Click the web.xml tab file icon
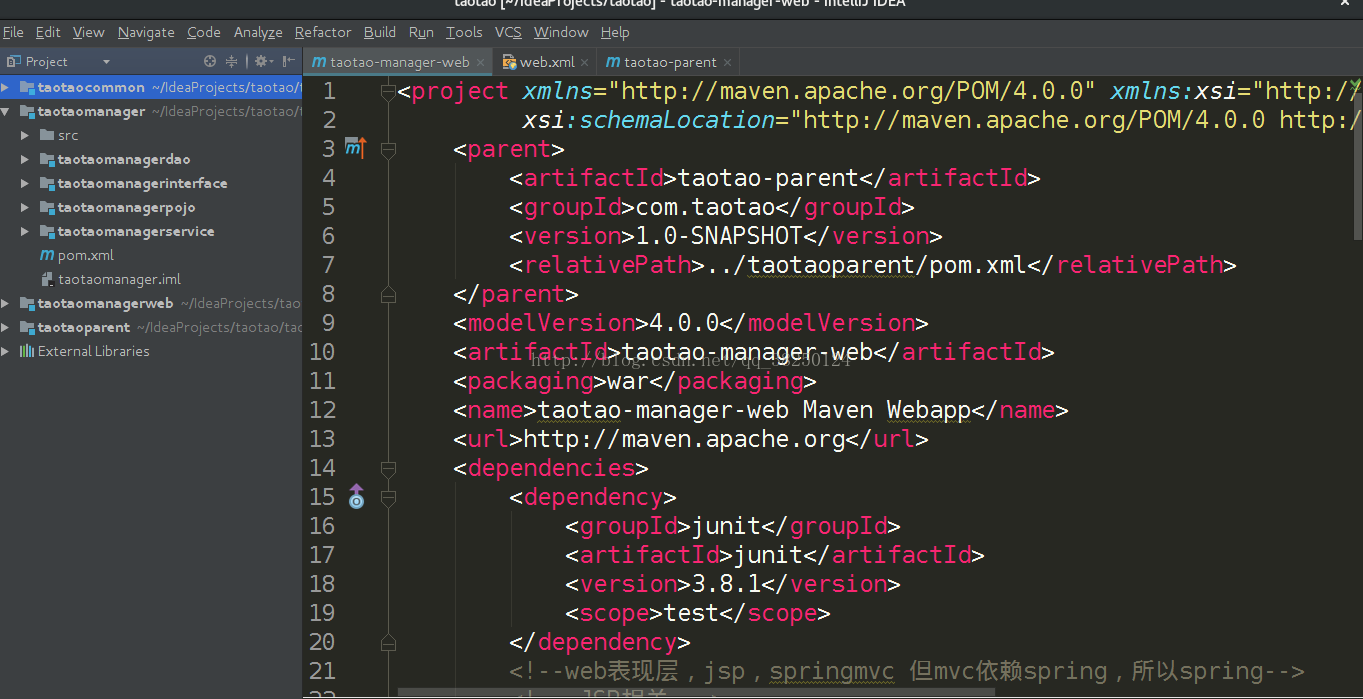Viewport: 1363px width, 699px height. [x=509, y=62]
